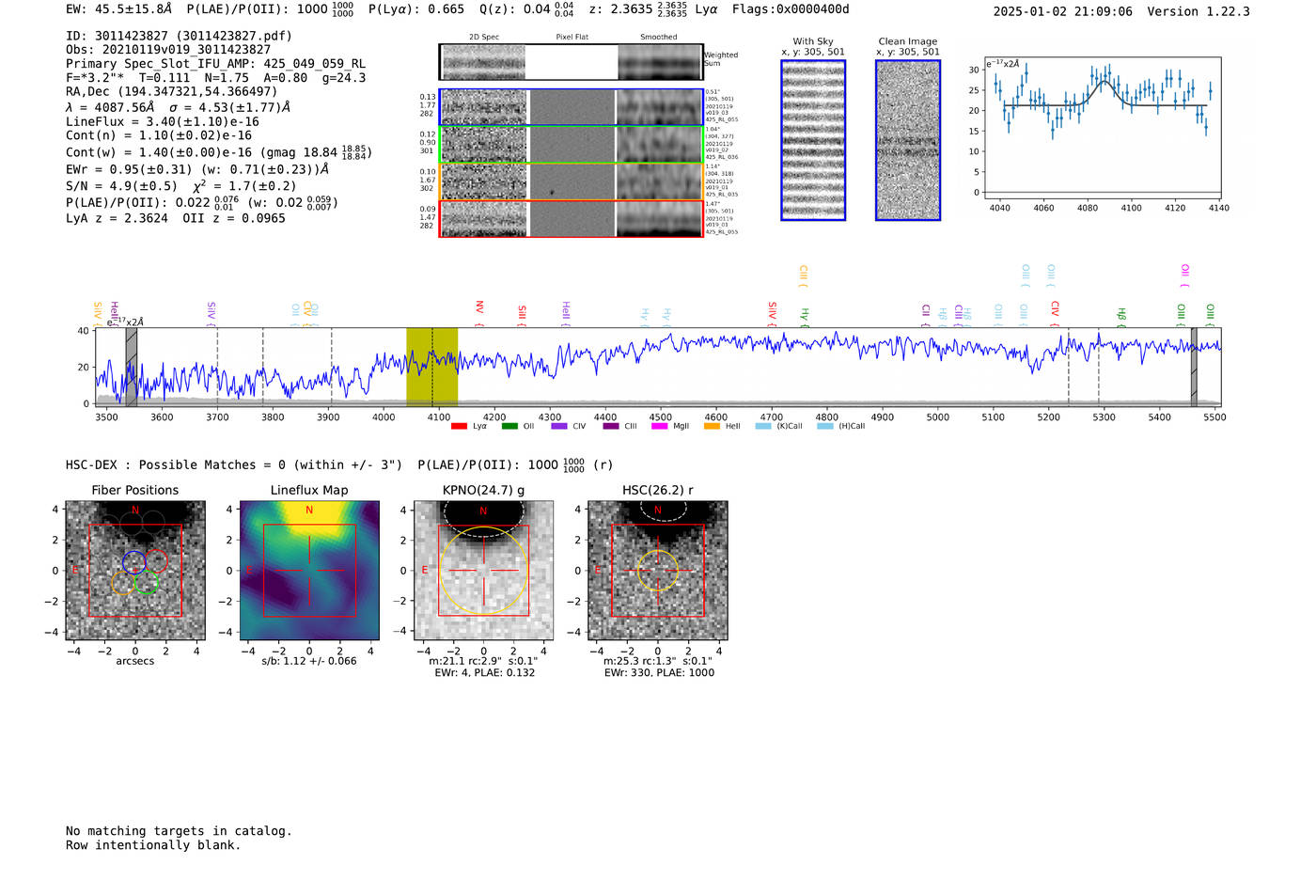Select the blue-bordered fiber 2D spectrum row
Screen dimensions: 1316x896
(572, 107)
